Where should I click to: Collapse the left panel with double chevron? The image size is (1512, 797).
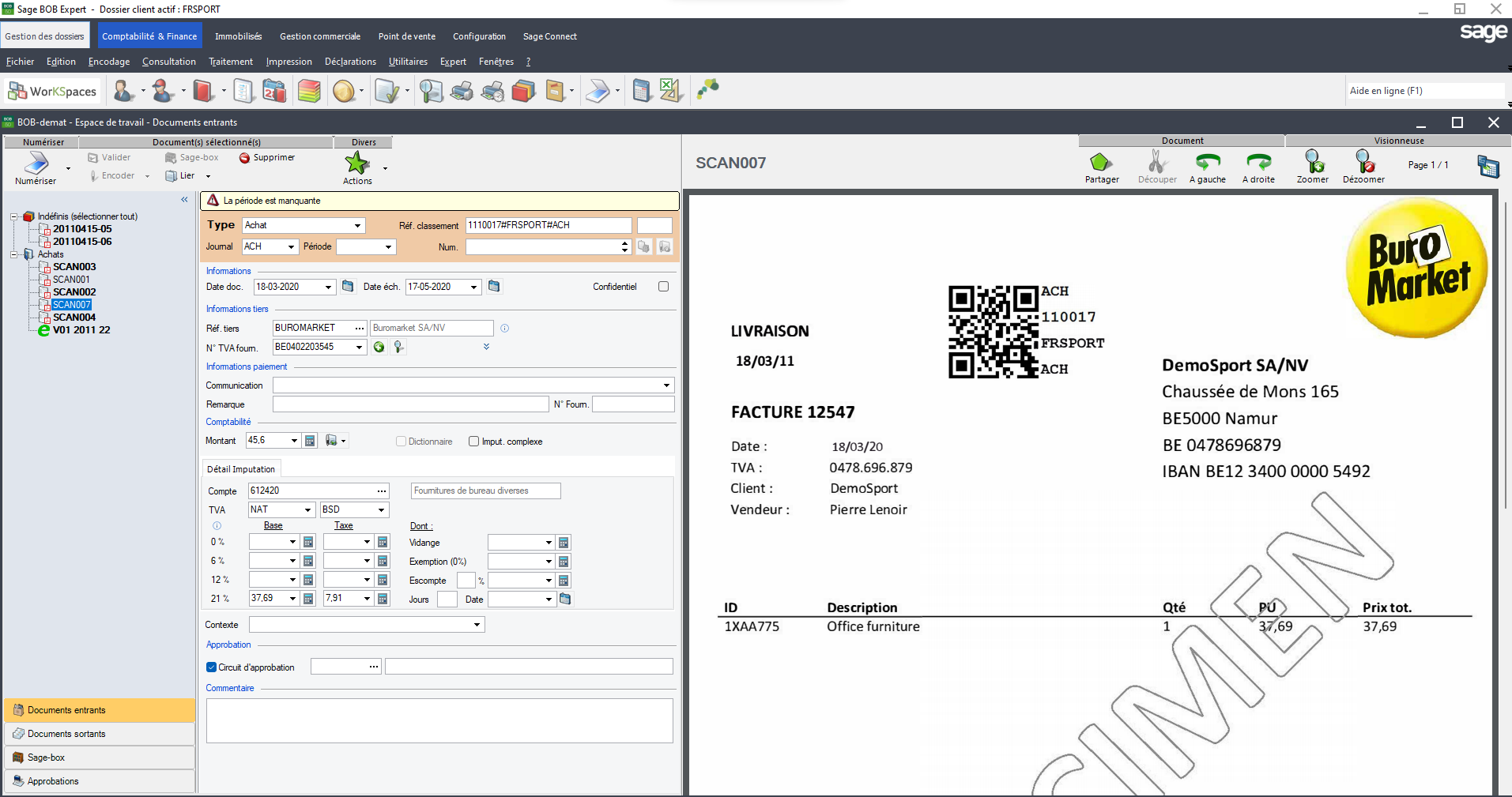(184, 200)
